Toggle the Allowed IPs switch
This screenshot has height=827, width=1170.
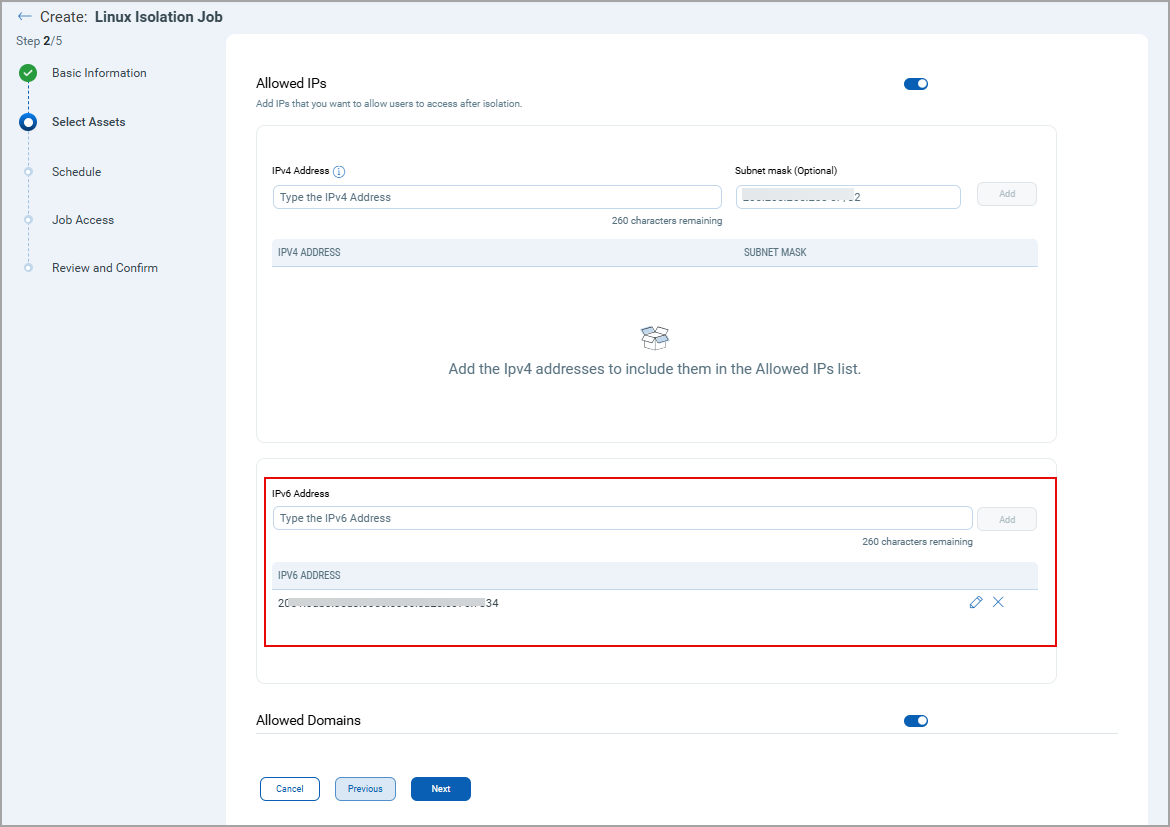[x=915, y=84]
